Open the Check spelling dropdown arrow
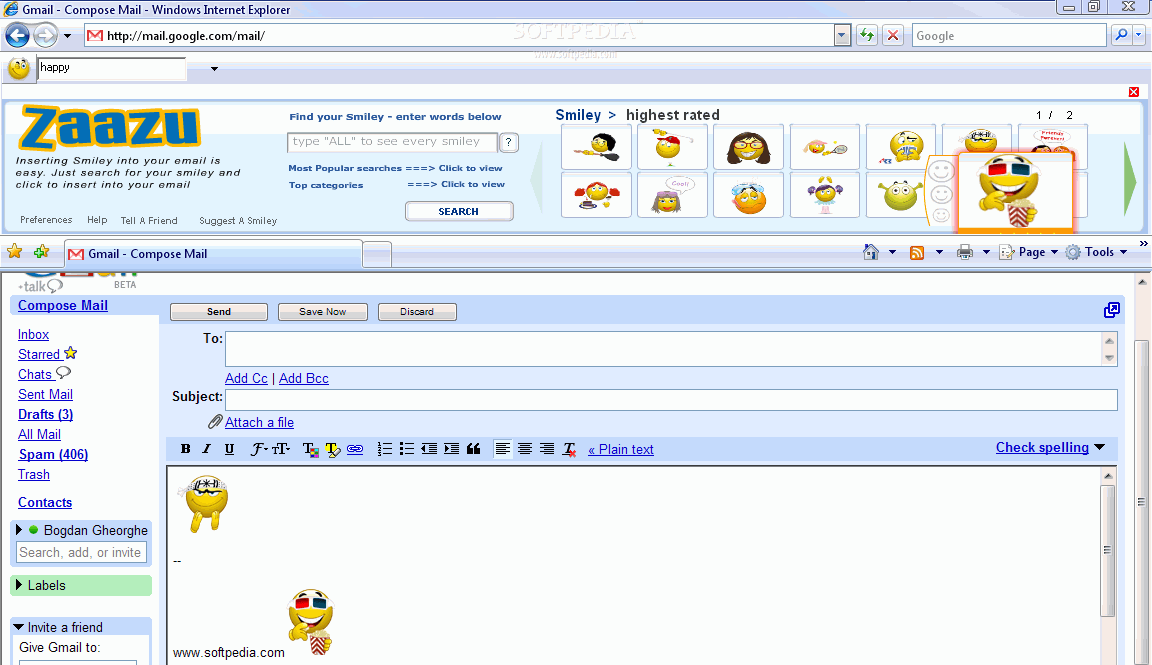Image resolution: width=1152 pixels, height=665 pixels. [1100, 447]
